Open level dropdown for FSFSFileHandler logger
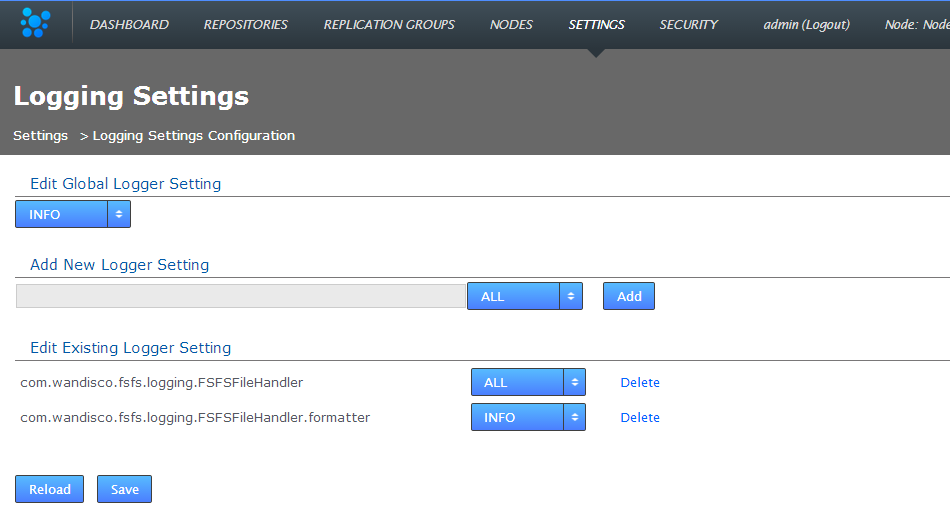The width and height of the screenshot is (950, 513). click(528, 382)
